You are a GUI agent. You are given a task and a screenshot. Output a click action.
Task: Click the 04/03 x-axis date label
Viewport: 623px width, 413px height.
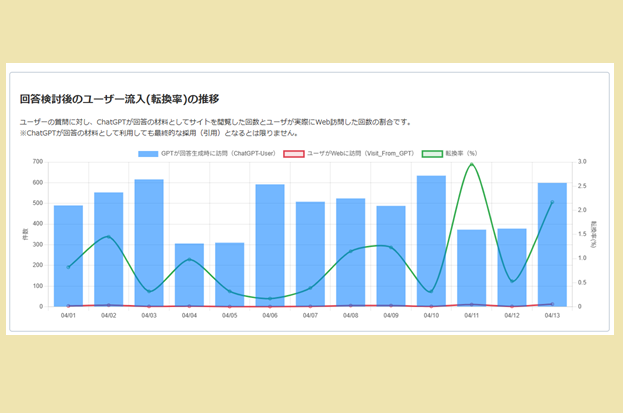pyautogui.click(x=149, y=316)
